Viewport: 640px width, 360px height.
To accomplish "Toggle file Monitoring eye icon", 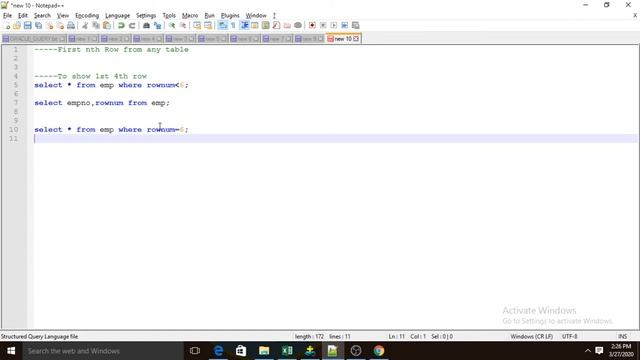I will (298, 25).
